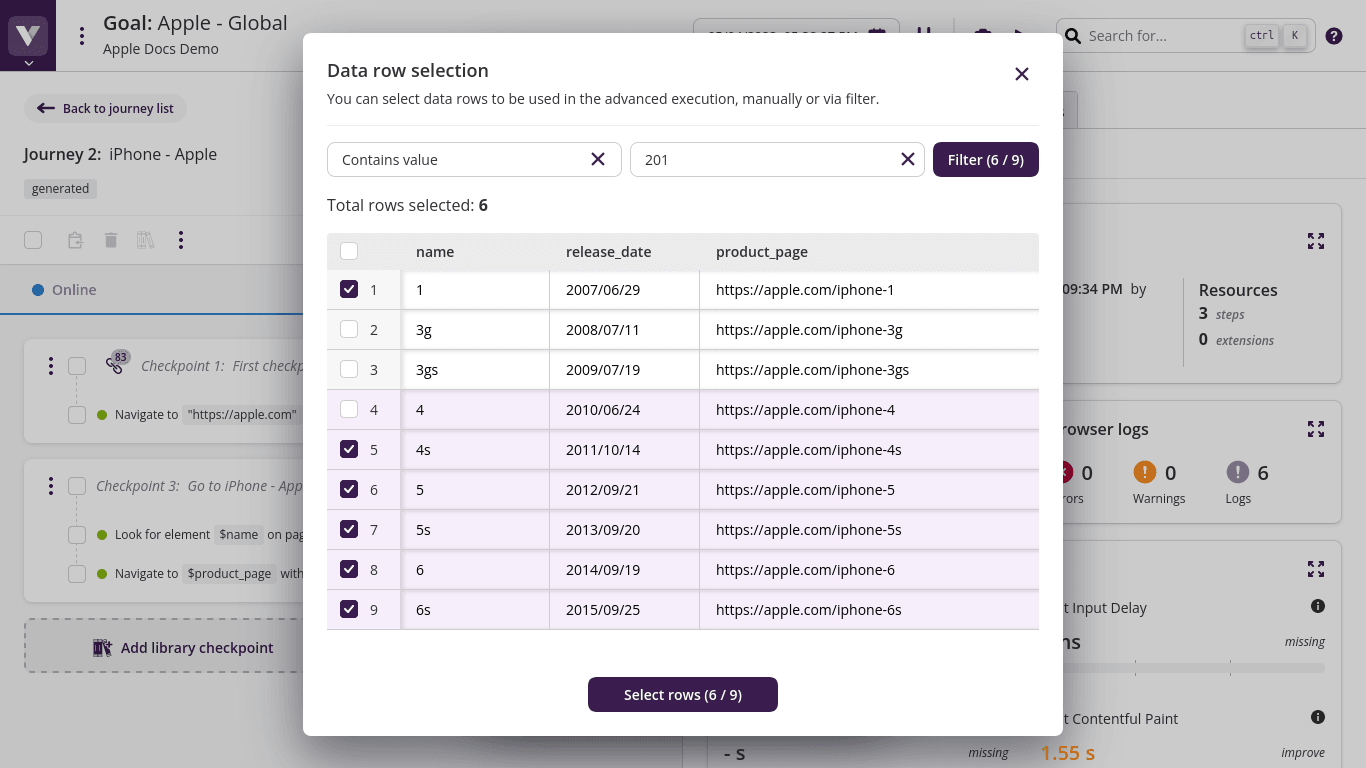View the First Input Delay info icon

(x=1318, y=606)
